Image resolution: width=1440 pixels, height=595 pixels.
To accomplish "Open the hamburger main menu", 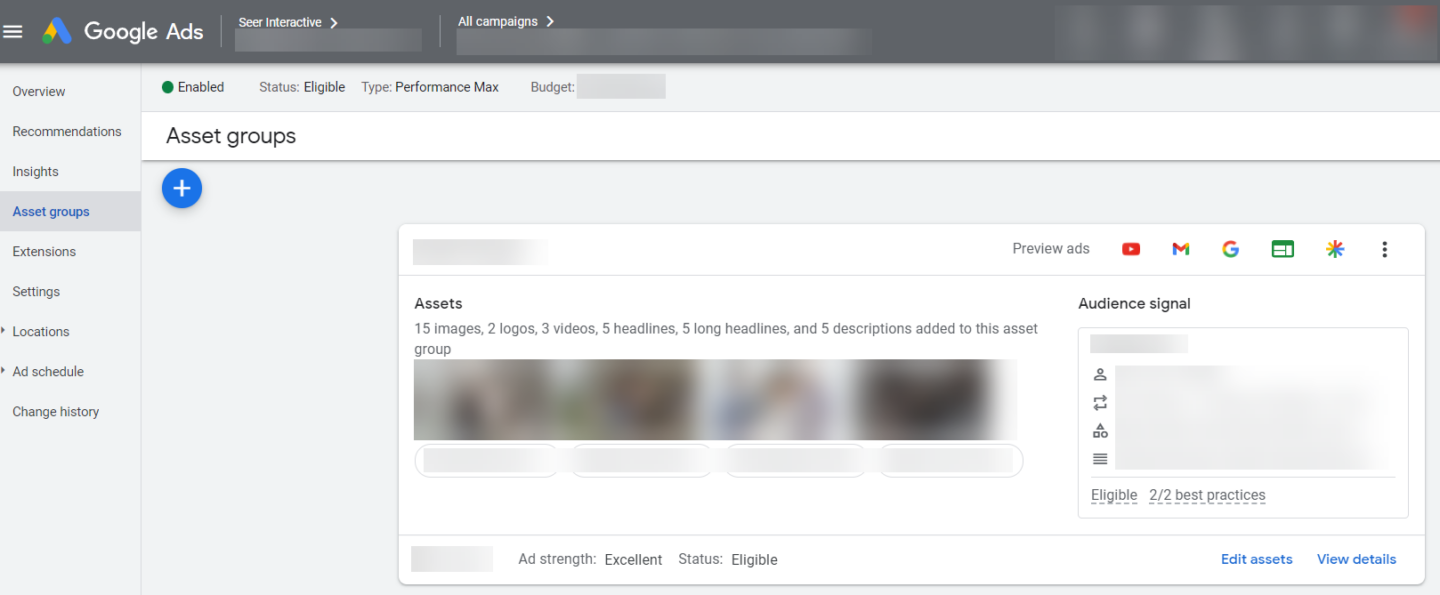I will 13,31.
